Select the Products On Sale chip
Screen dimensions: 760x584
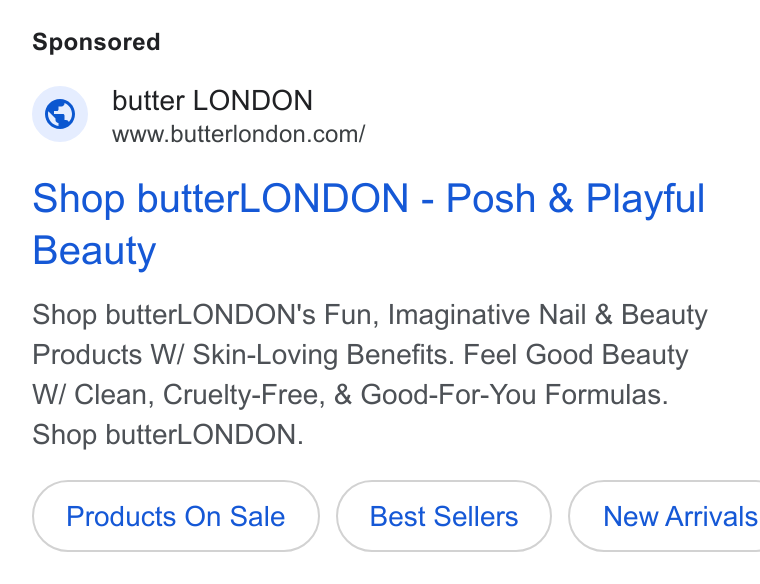coord(175,516)
